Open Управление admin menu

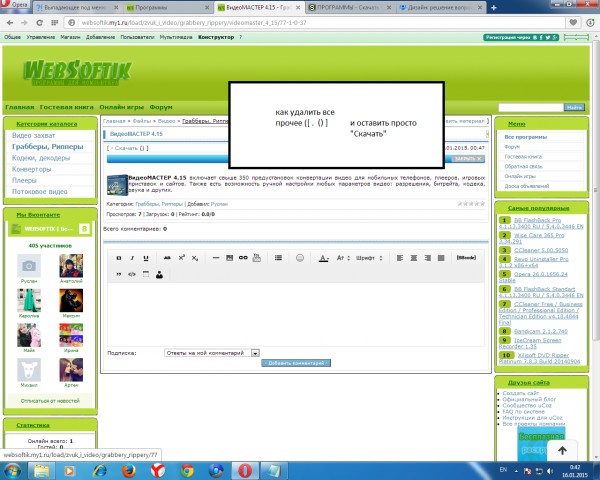pos(41,37)
